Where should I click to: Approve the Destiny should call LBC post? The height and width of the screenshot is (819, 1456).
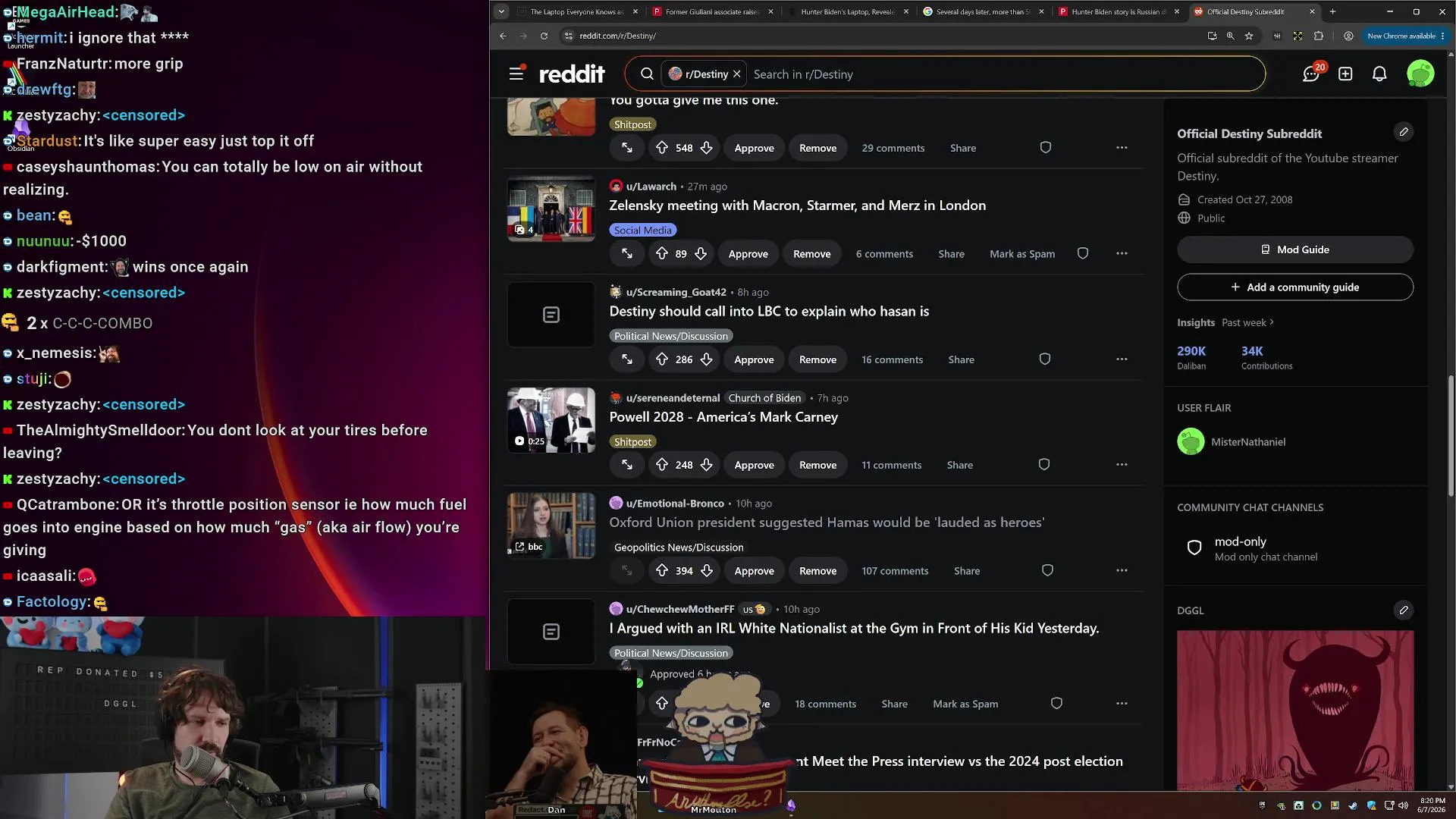click(x=754, y=359)
